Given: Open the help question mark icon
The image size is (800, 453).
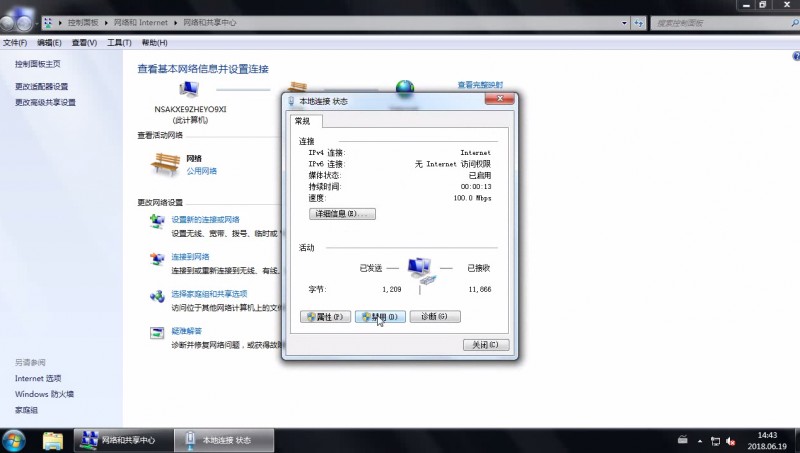Looking at the screenshot, I should pyautogui.click(x=796, y=56).
